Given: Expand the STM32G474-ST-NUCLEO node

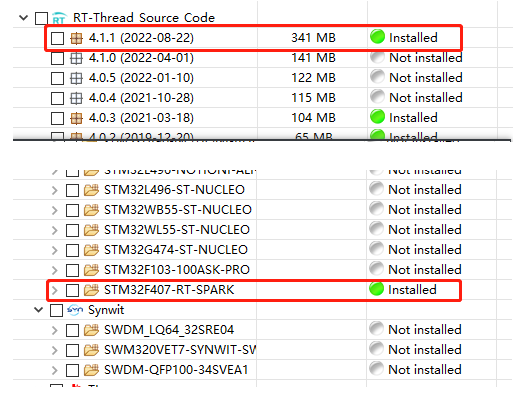Looking at the screenshot, I should (54, 250).
